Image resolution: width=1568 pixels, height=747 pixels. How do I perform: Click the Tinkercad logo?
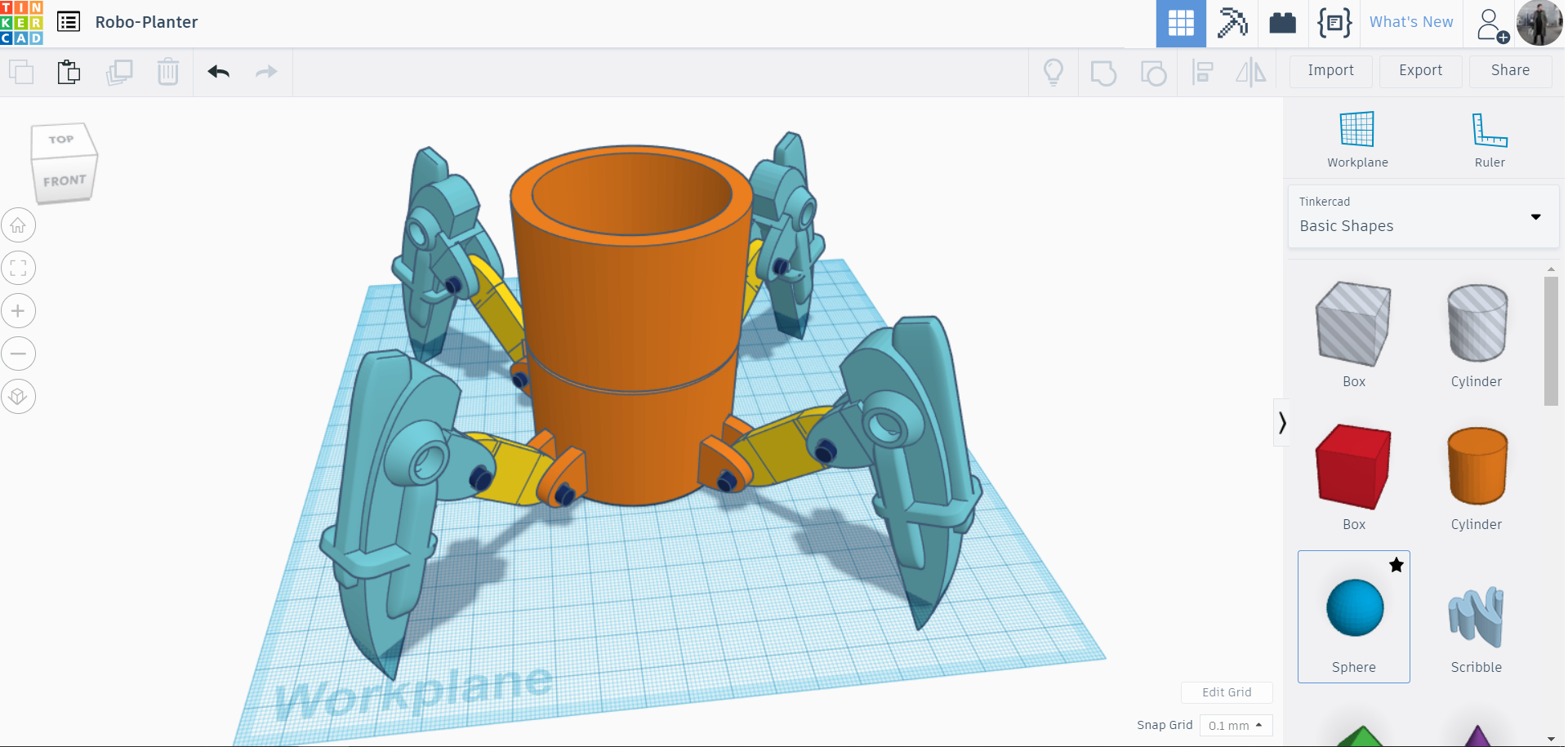(22, 23)
